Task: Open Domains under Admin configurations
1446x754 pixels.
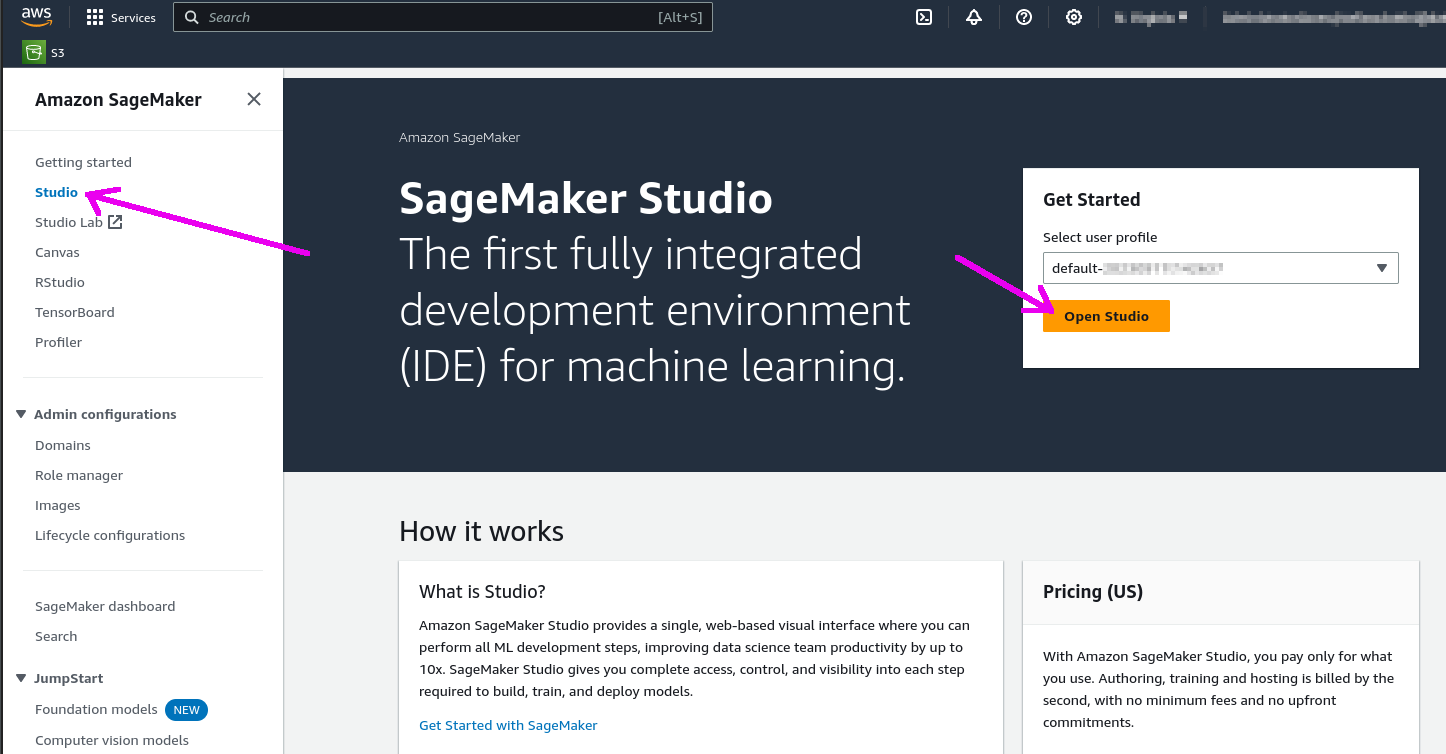Action: [63, 445]
